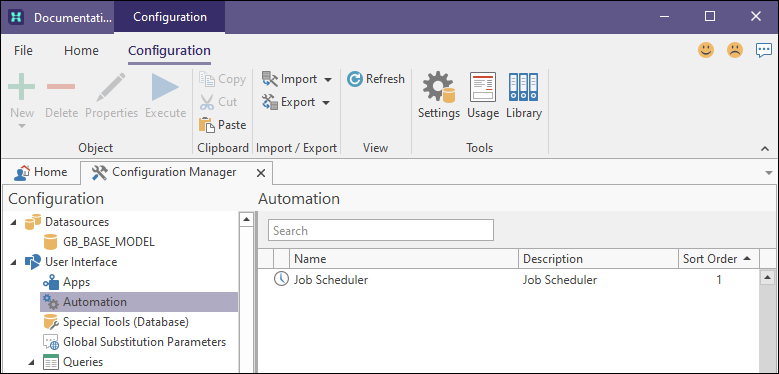This screenshot has width=779, height=374.
Task: Click the application logo icon in title bar
Action: click(x=16, y=17)
